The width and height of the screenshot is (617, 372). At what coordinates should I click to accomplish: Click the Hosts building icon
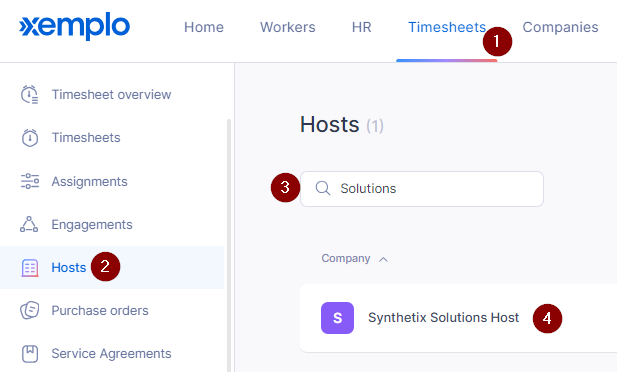[30, 268]
